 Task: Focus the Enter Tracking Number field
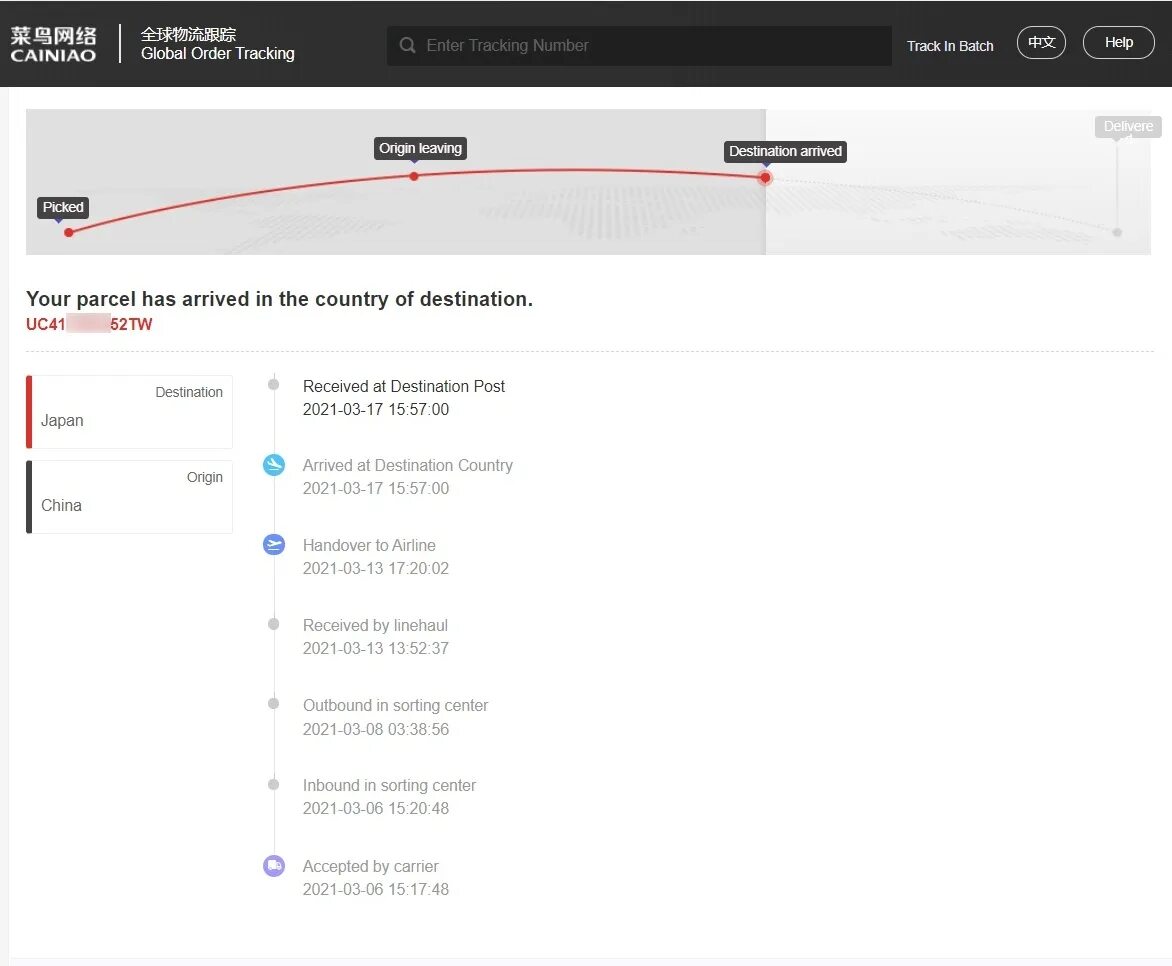639,46
